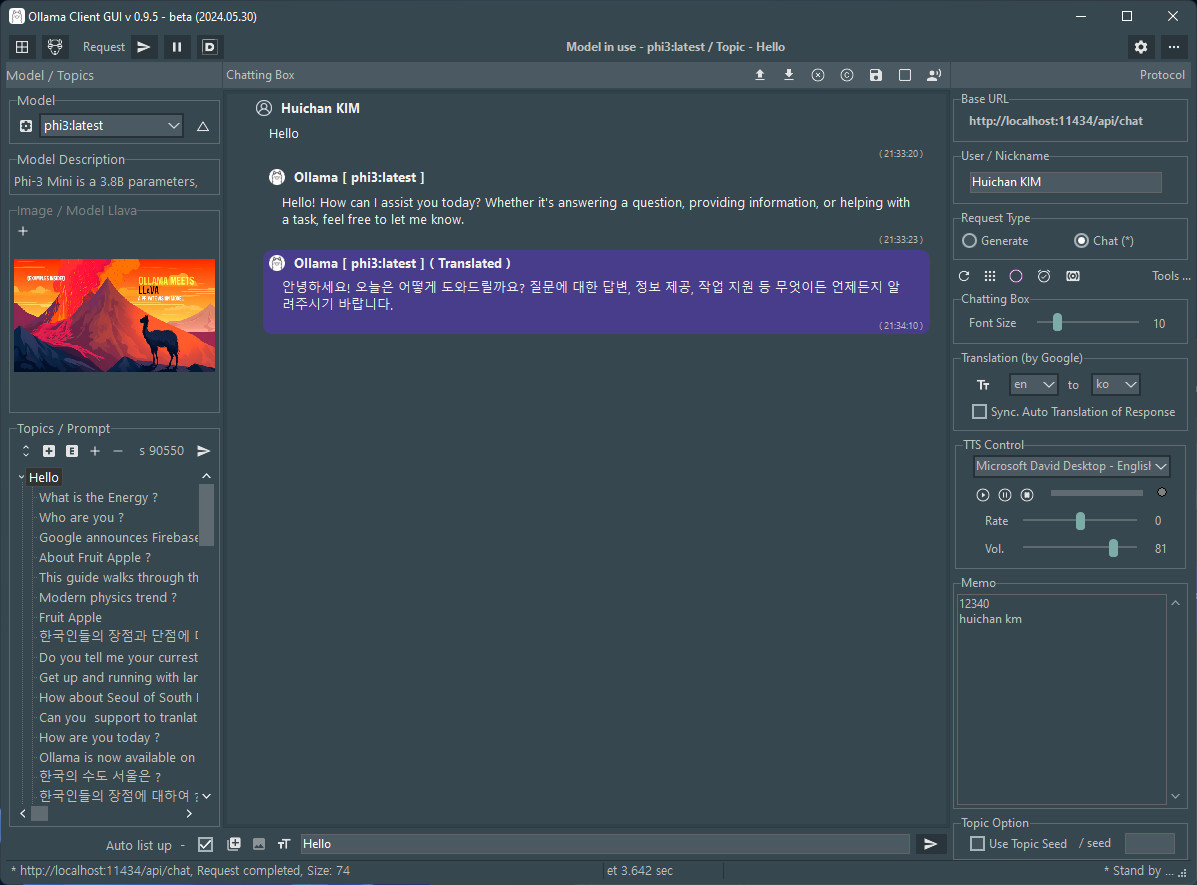Send the selected topic with Topics arrow icon
Screen dimensions: 1197x885
tap(204, 451)
